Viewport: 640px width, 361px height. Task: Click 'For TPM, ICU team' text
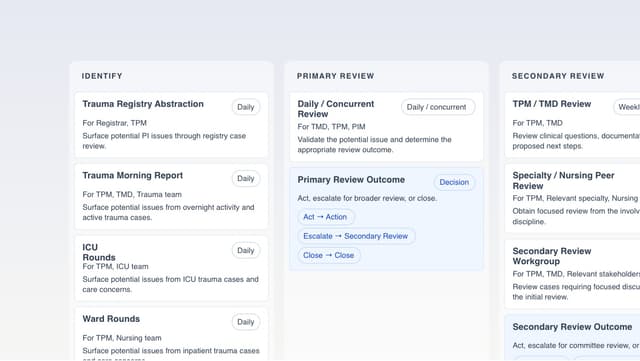point(115,266)
